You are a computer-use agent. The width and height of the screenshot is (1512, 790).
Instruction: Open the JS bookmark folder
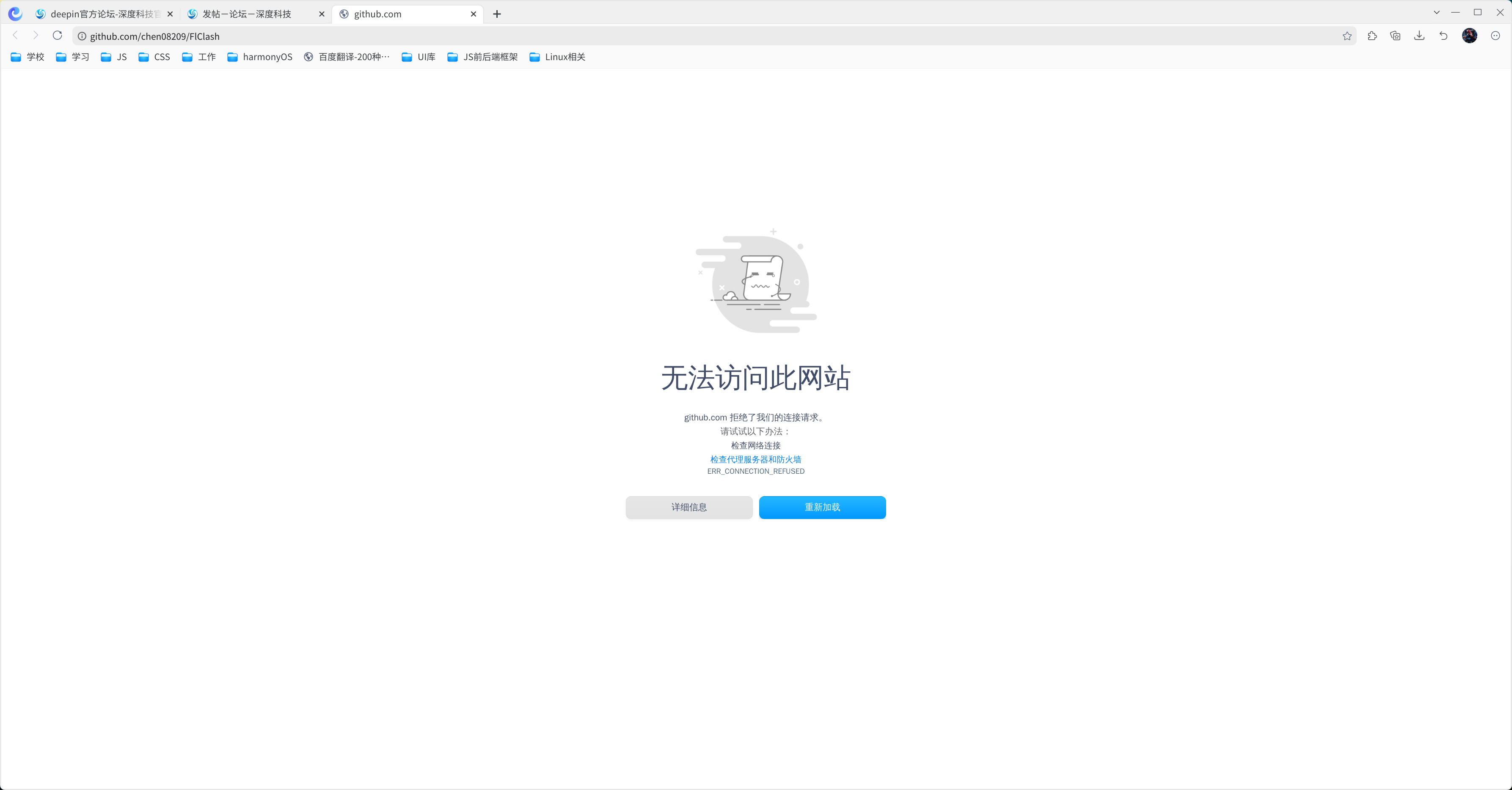click(114, 57)
